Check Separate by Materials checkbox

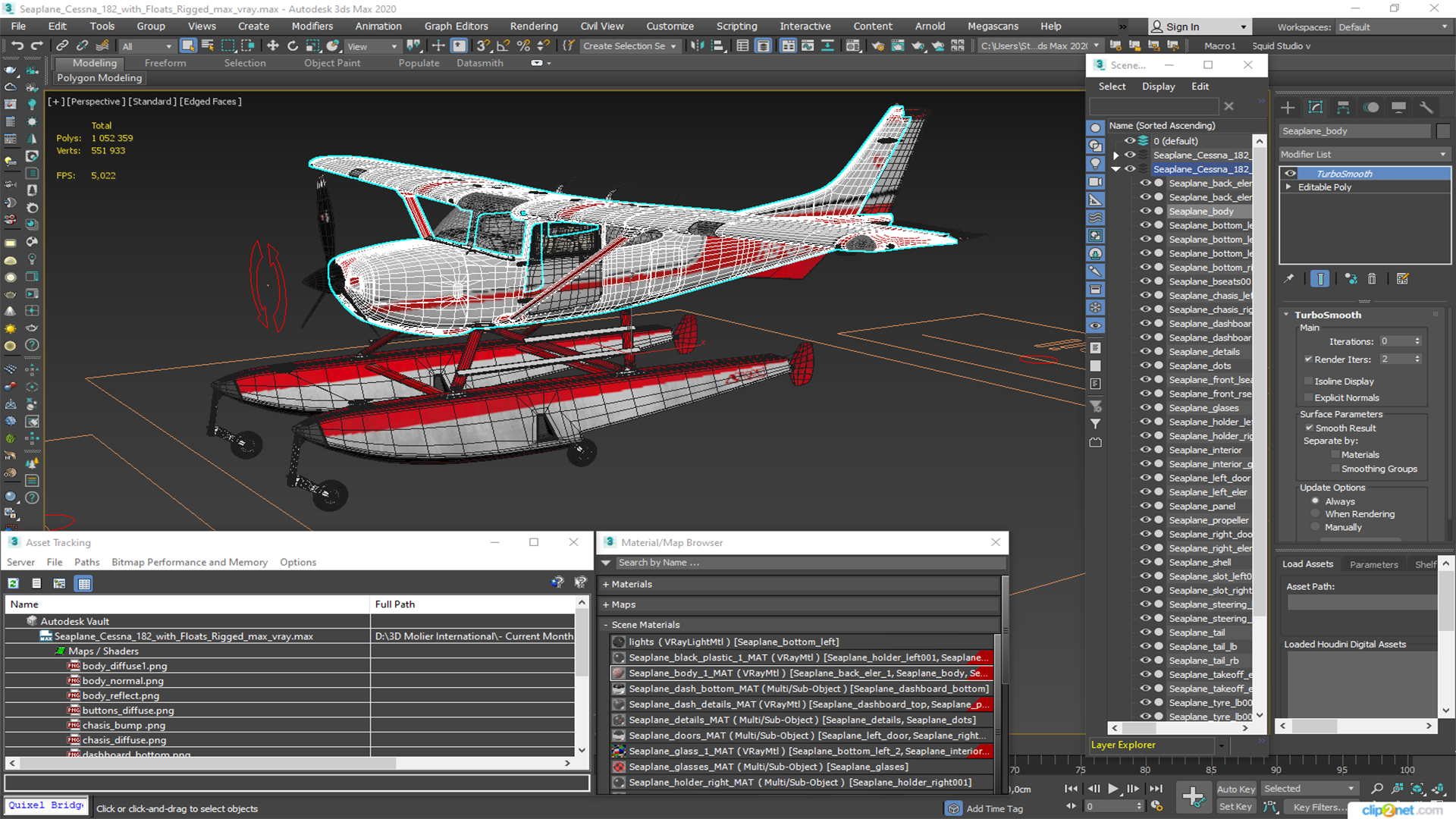pyautogui.click(x=1335, y=455)
